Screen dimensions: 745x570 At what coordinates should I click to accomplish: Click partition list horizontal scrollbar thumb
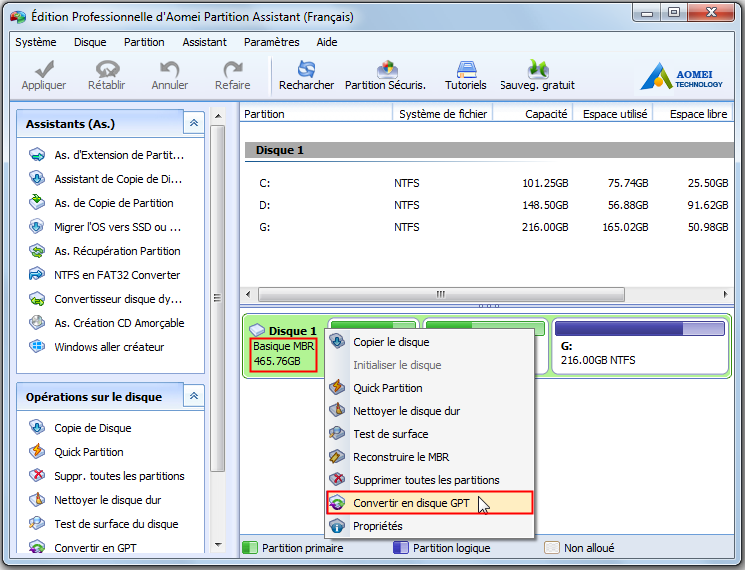tap(441, 294)
